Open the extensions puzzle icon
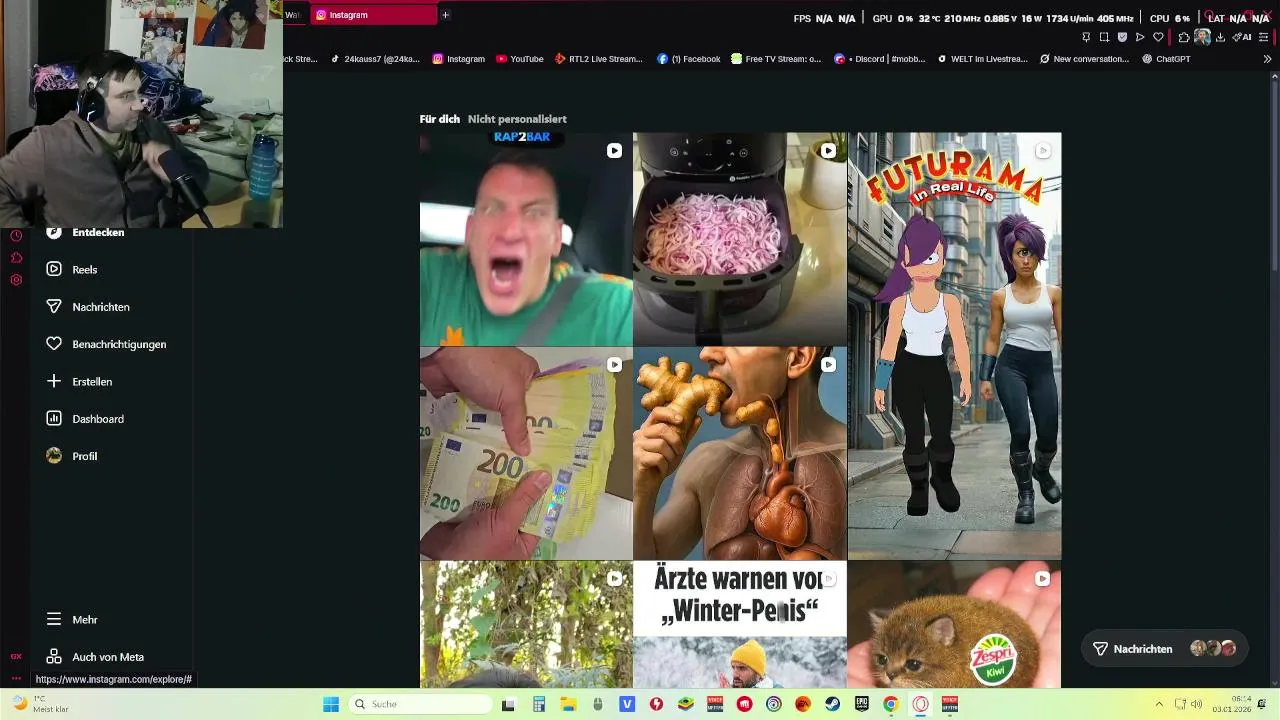 [x=1184, y=37]
